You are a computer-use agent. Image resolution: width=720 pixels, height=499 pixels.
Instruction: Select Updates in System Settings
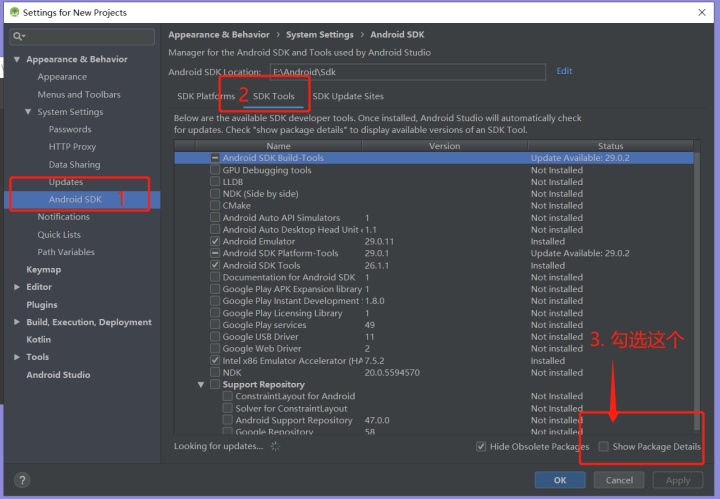tap(66, 182)
